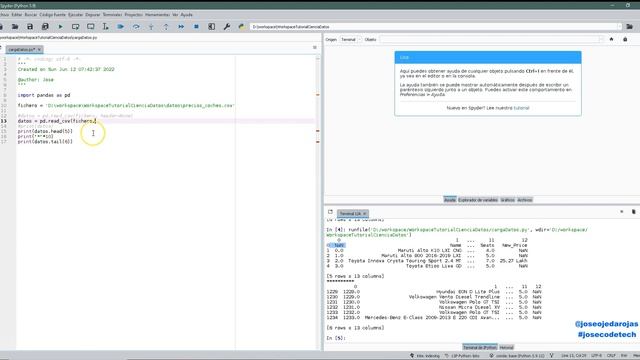640x360 pixels.
Task: Click the git branch icon in status bar
Action: pos(551,356)
